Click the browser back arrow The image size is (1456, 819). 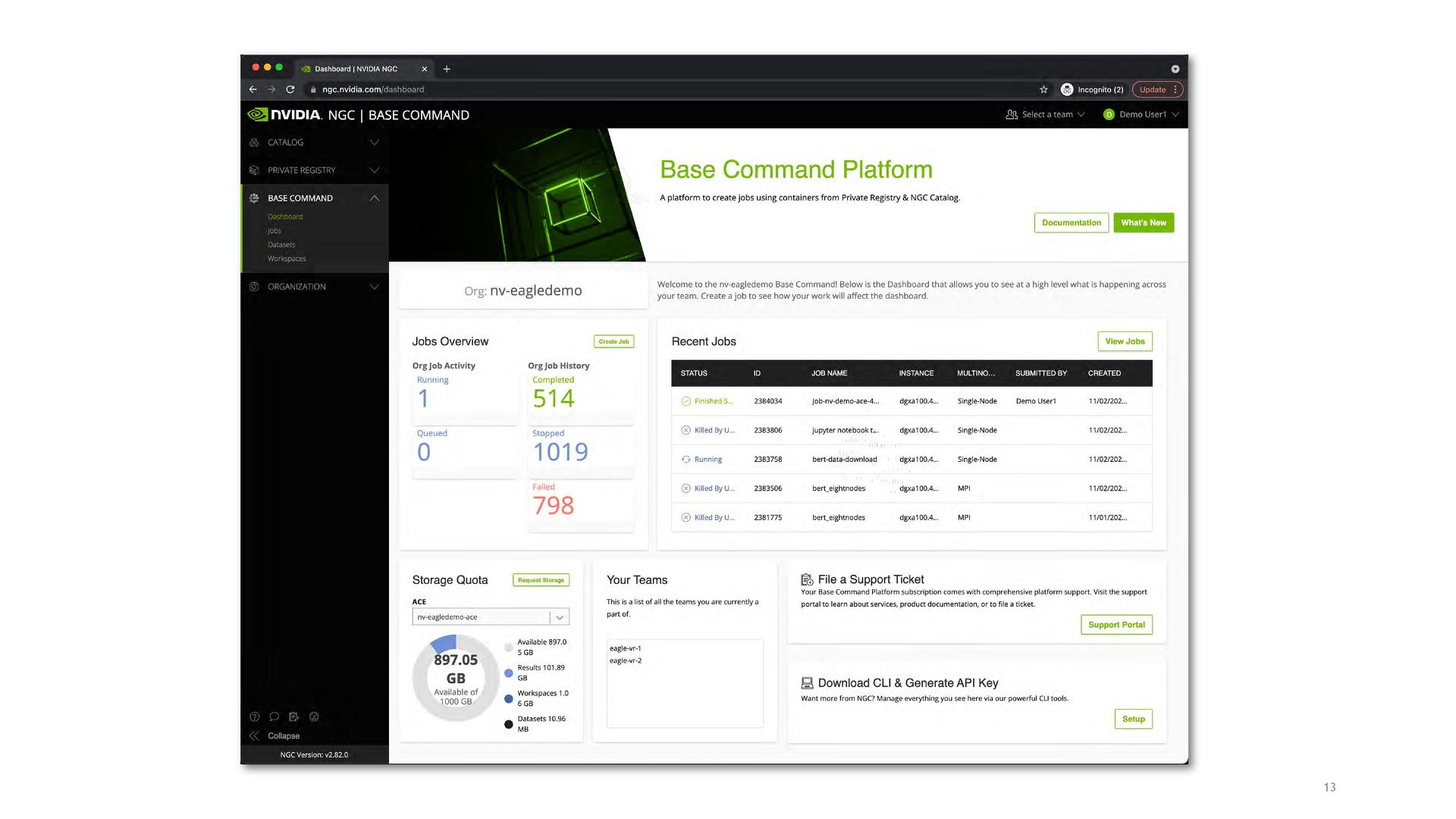[253, 89]
